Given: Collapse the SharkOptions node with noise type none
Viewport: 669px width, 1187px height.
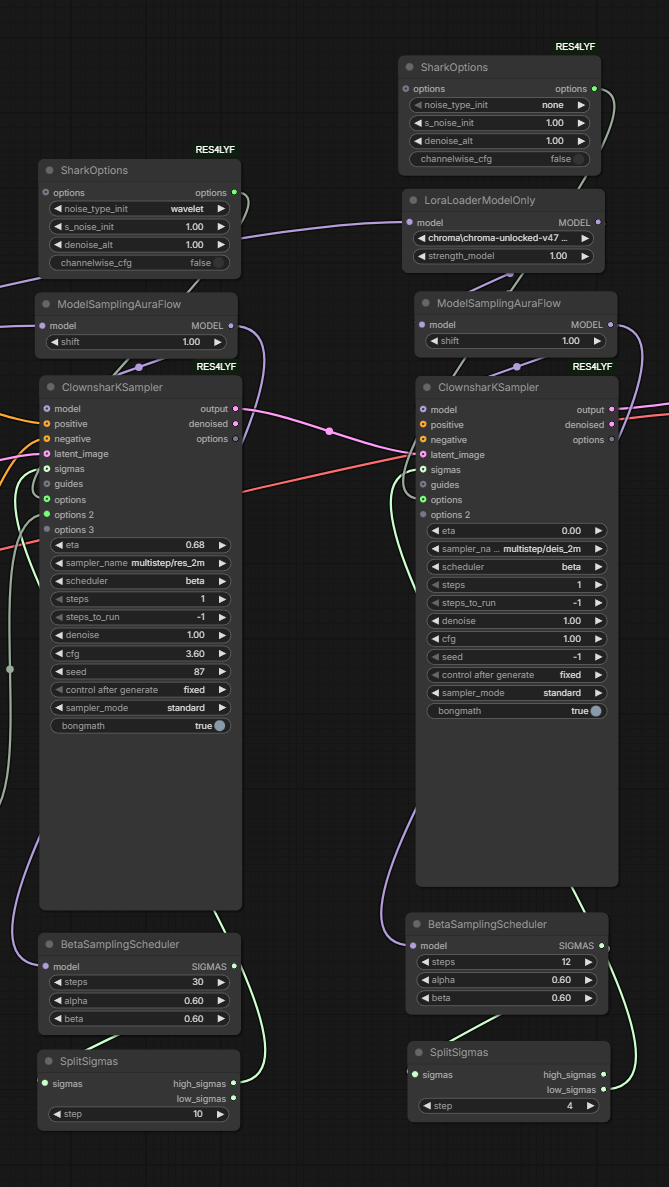Looking at the screenshot, I should point(410,67).
